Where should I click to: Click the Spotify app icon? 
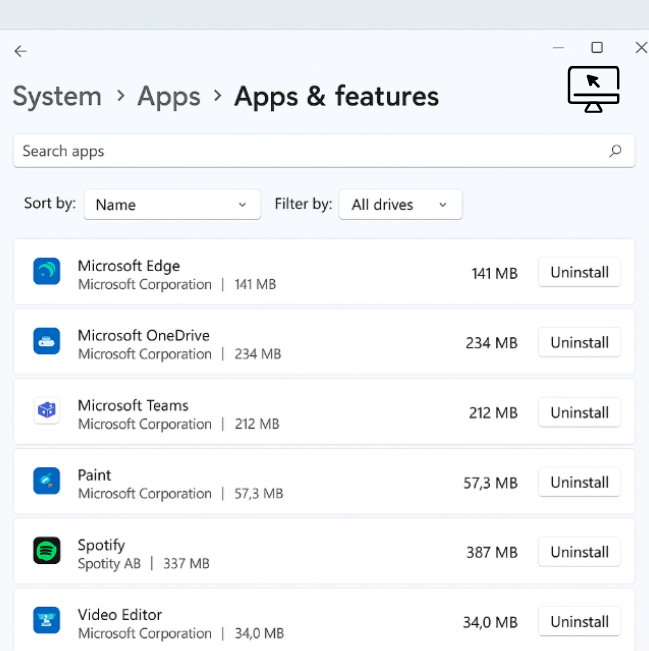pos(47,551)
